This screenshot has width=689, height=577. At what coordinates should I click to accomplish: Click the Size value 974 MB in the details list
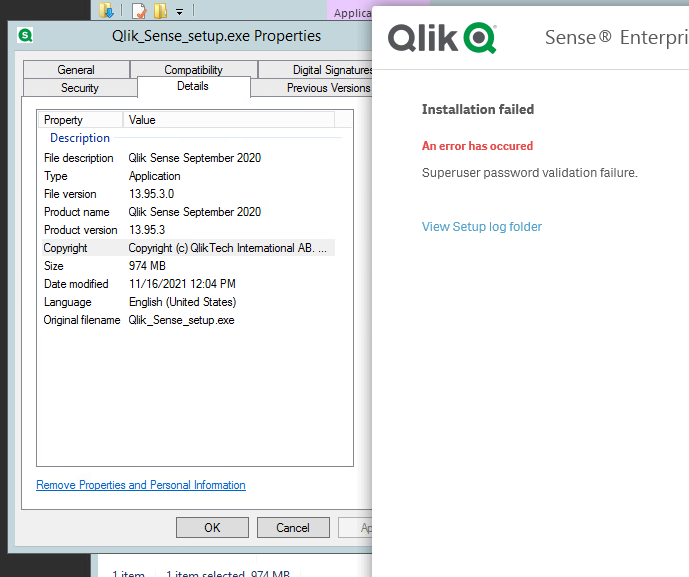click(147, 266)
